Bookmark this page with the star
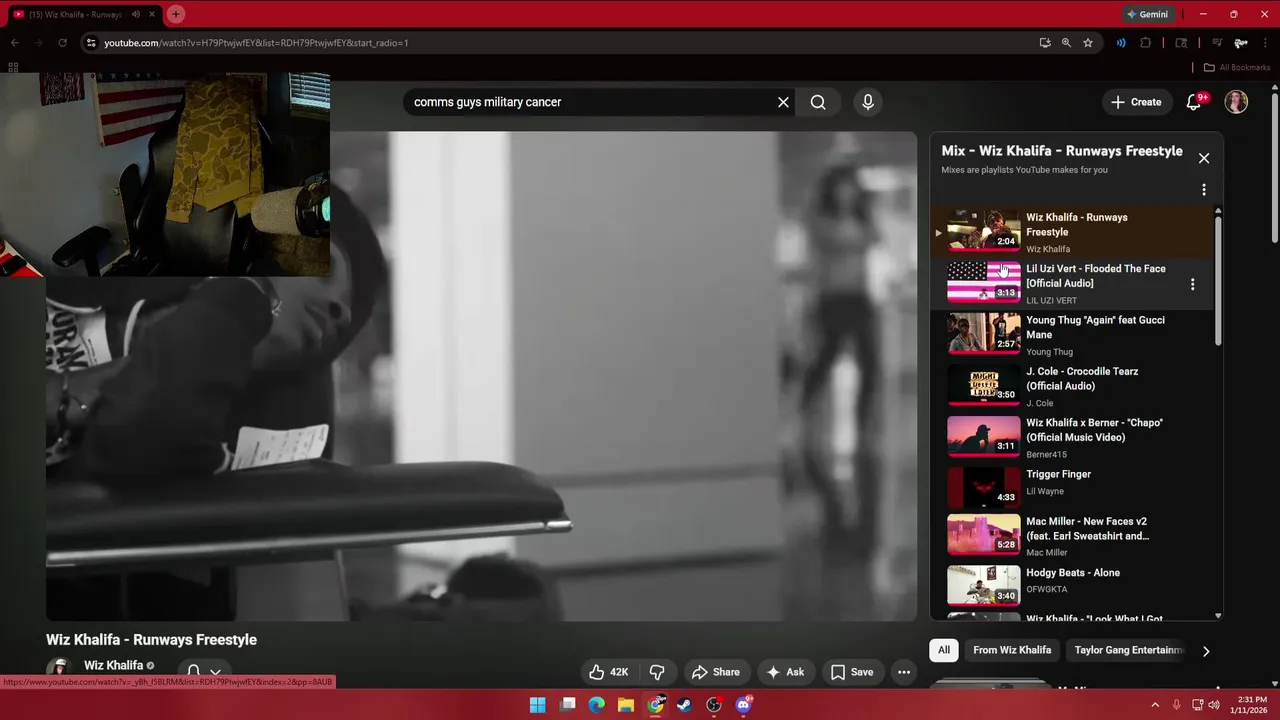The height and width of the screenshot is (720, 1280). 1088,43
